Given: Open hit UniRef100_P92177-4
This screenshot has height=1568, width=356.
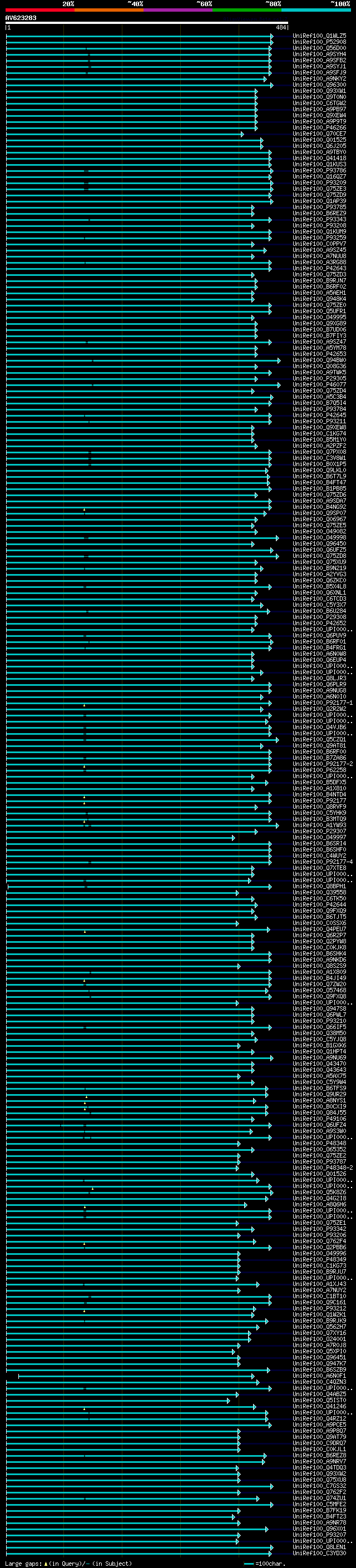Looking at the screenshot, I should pyautogui.click(x=323, y=862).
